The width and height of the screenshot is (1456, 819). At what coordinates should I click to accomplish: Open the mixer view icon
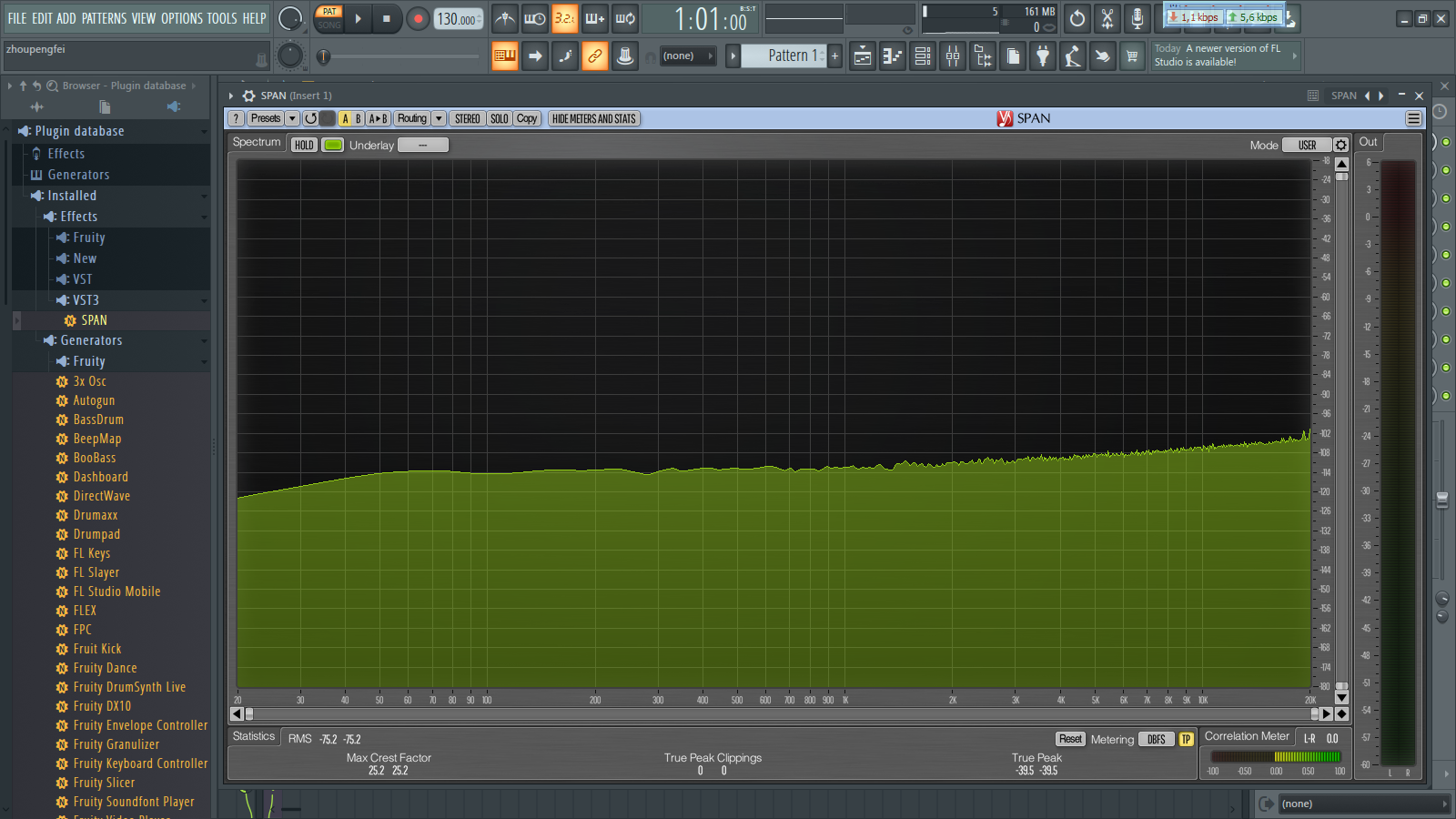point(953,56)
